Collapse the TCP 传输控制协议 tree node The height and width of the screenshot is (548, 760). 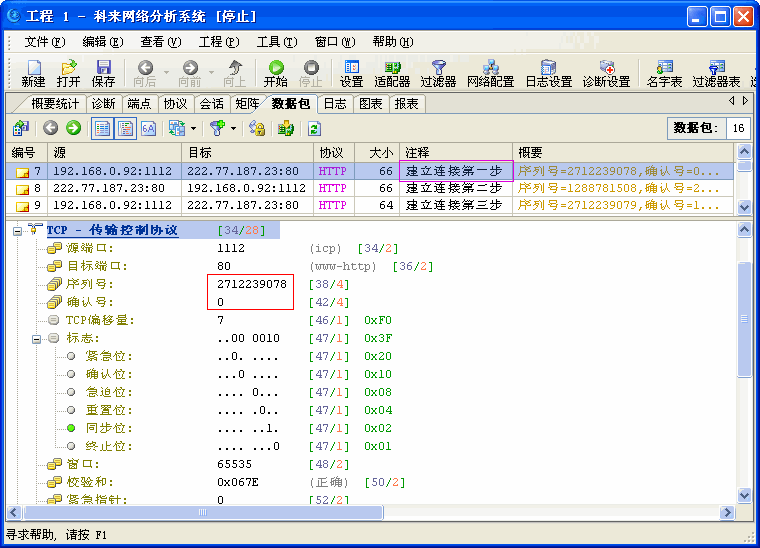17,231
